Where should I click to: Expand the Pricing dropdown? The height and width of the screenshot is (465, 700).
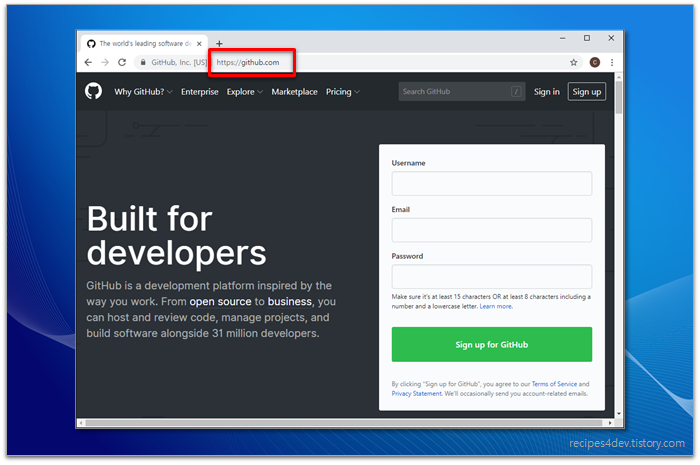[342, 92]
